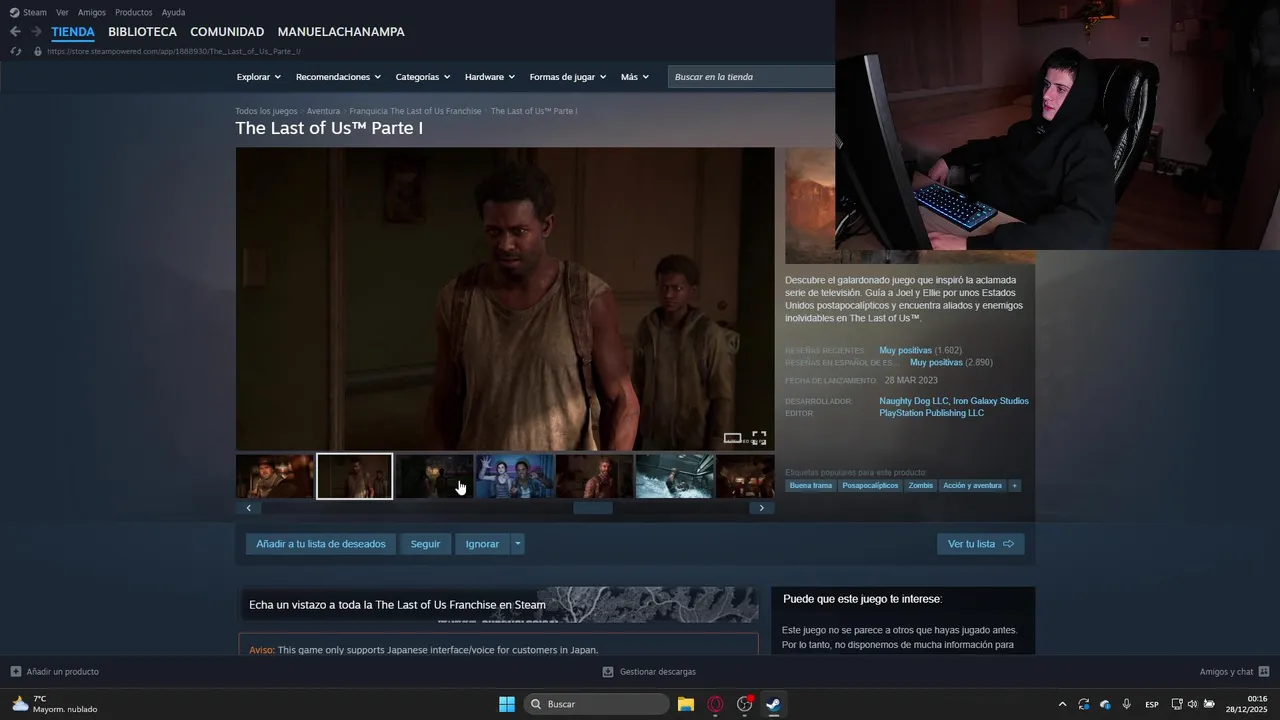1280x720 pixels.
Task: Switch to the COMUNIDAD tab
Action: pos(227,32)
